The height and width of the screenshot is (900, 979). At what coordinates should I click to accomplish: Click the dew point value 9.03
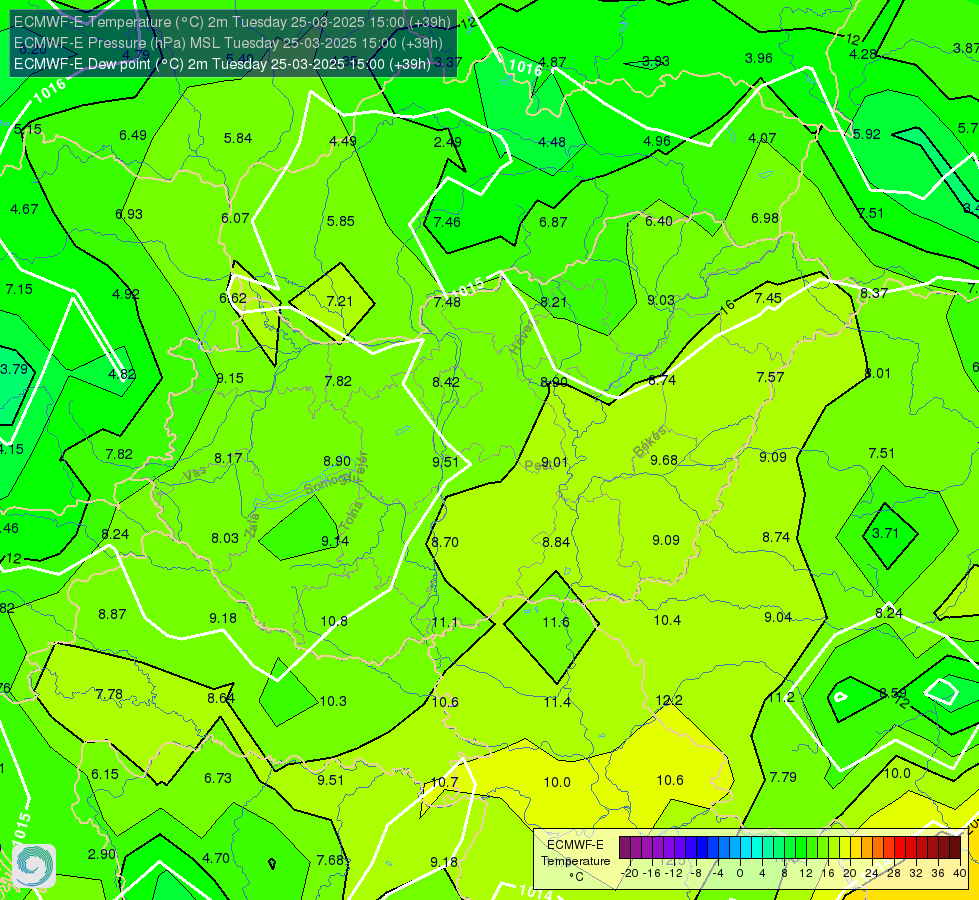click(661, 300)
